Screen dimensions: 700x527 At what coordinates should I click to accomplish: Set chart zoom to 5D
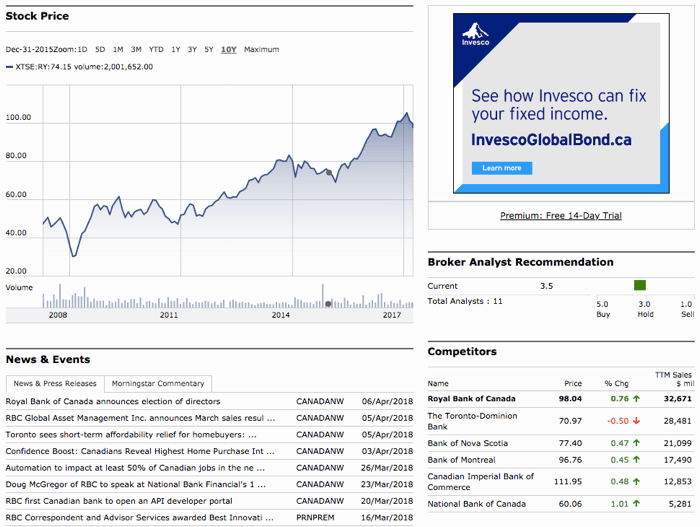[x=100, y=49]
